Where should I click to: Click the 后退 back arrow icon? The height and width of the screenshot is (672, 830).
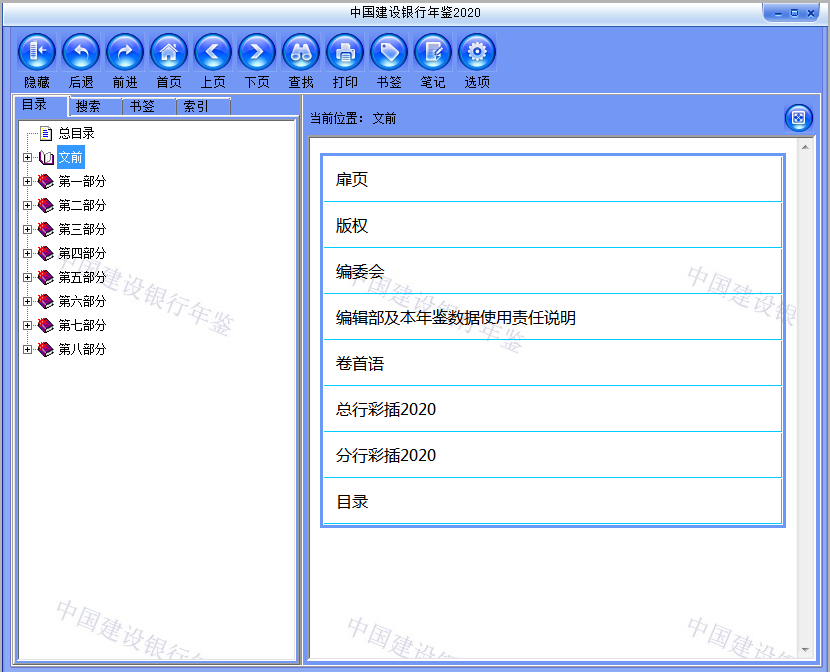click(x=81, y=52)
